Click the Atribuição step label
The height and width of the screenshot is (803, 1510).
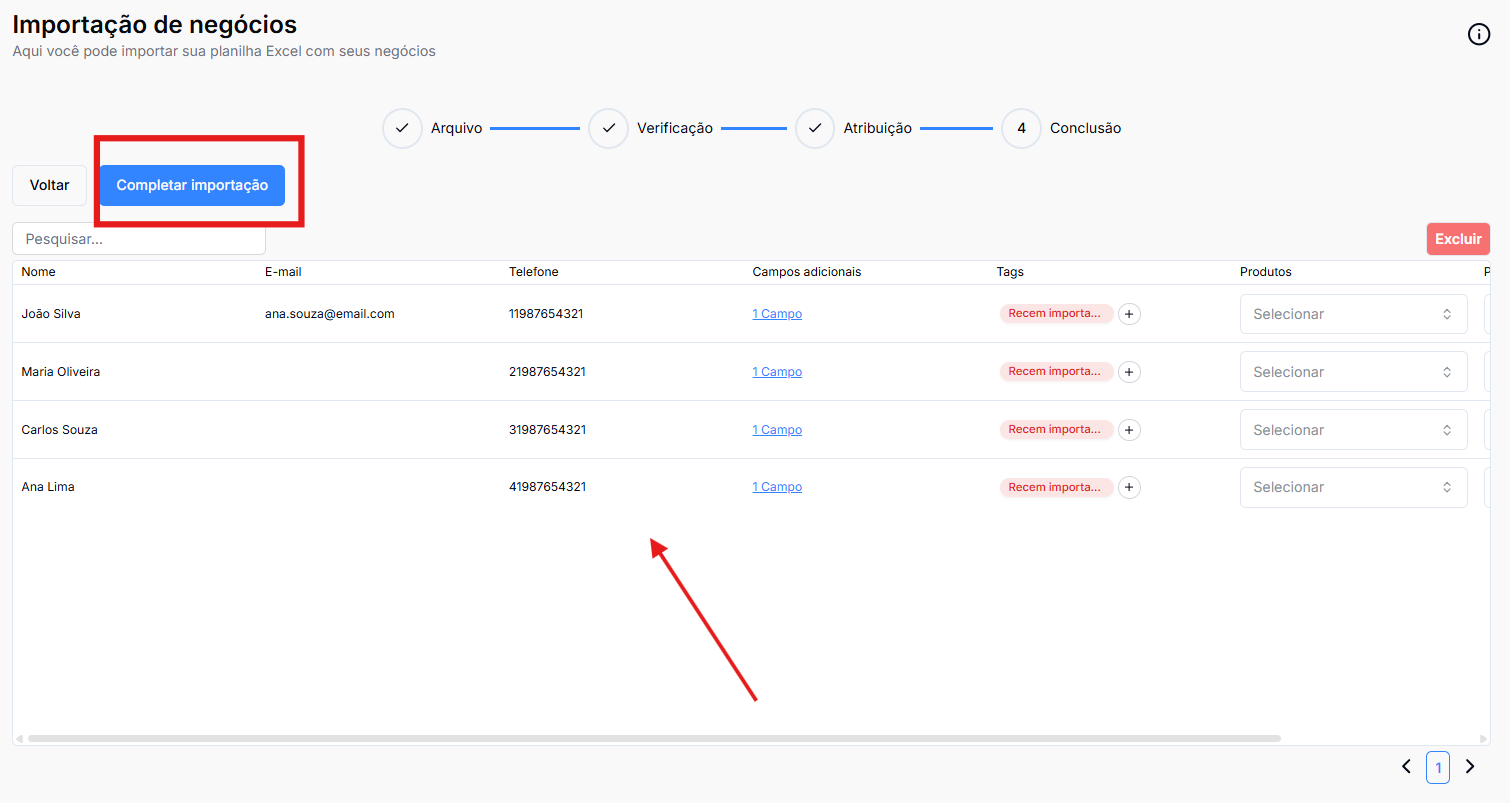coord(878,129)
